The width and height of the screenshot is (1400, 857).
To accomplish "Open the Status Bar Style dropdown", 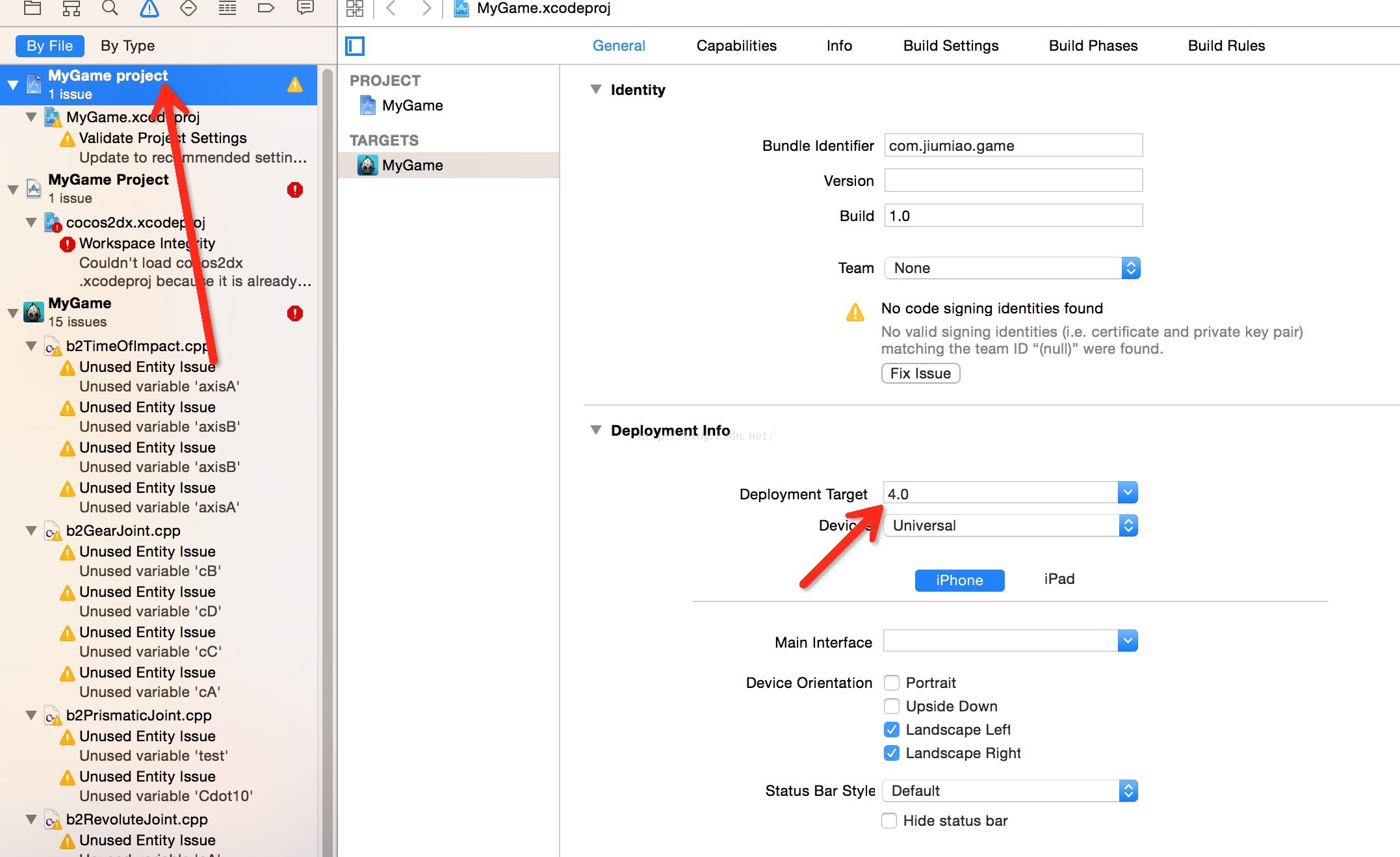I will click(x=1011, y=791).
